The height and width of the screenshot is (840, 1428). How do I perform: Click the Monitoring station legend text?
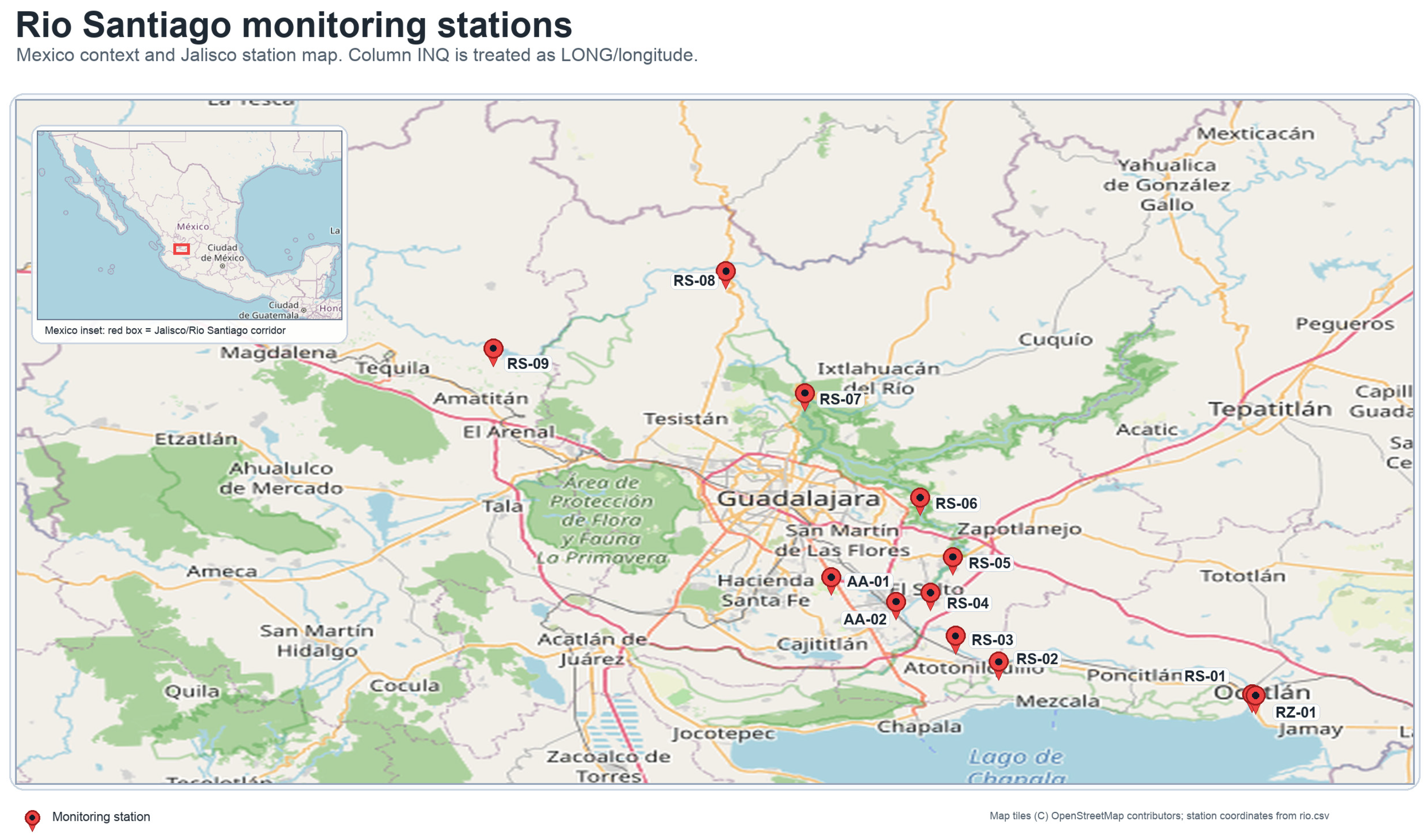[101, 817]
